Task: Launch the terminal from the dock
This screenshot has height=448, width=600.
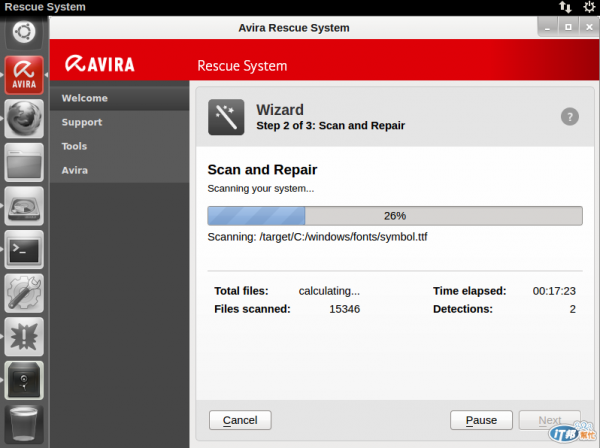Action: click(24, 249)
